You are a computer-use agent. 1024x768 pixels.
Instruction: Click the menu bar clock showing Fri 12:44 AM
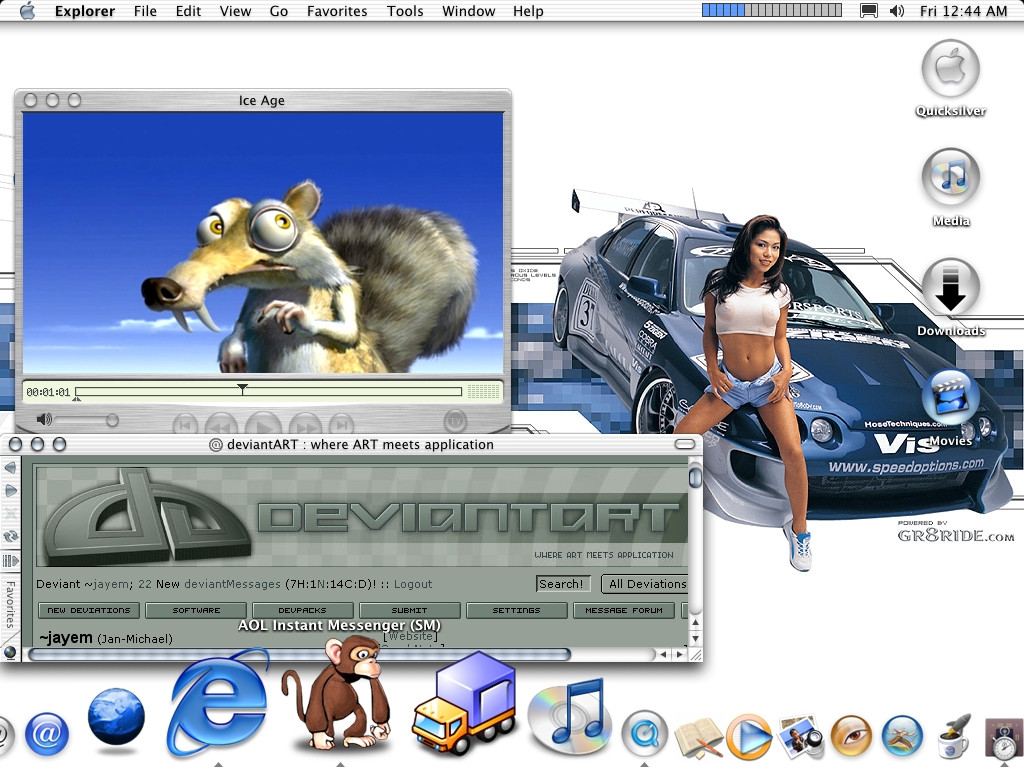[x=963, y=11]
